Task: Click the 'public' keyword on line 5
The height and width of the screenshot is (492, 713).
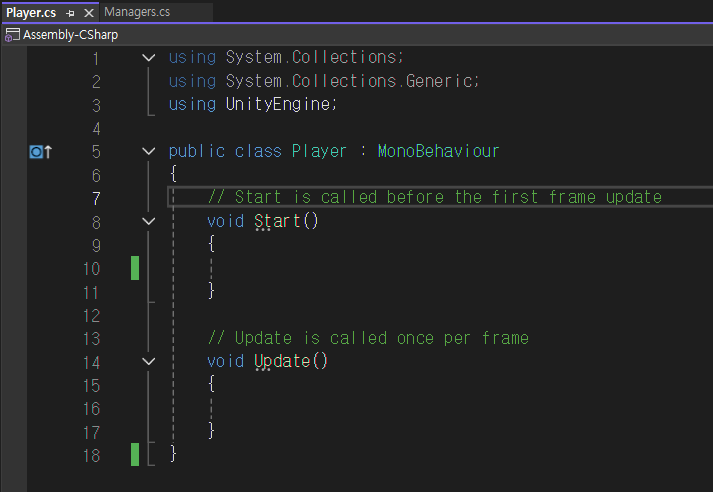Action: pyautogui.click(x=196, y=151)
